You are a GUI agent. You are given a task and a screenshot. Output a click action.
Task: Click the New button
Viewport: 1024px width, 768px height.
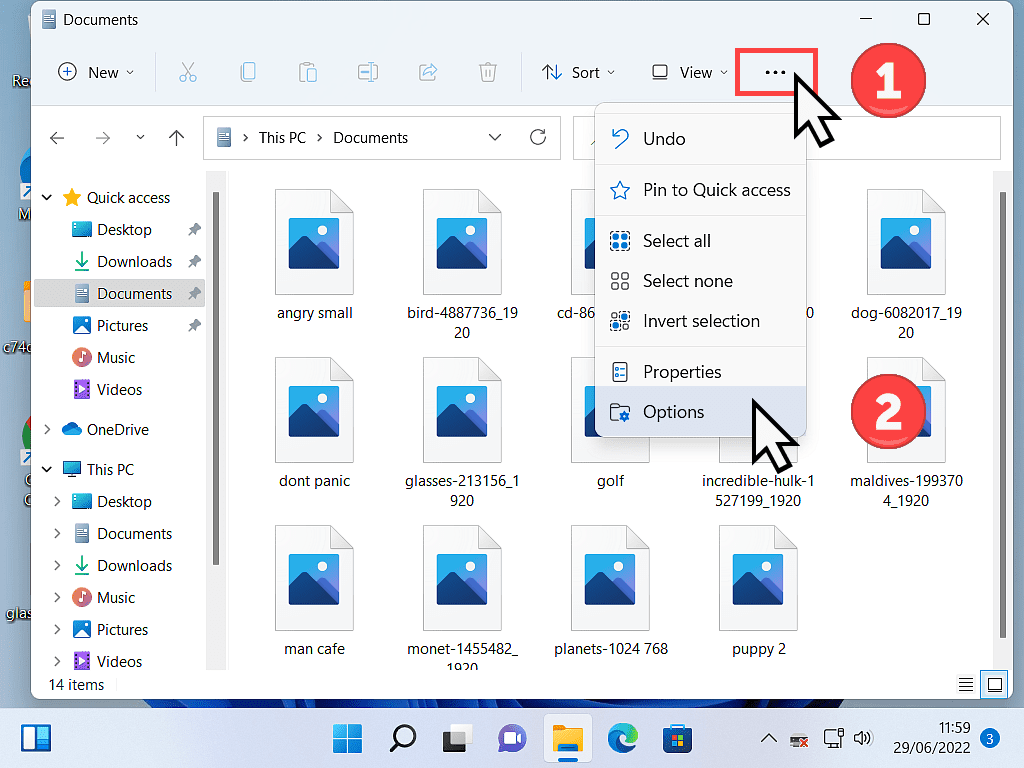(96, 73)
